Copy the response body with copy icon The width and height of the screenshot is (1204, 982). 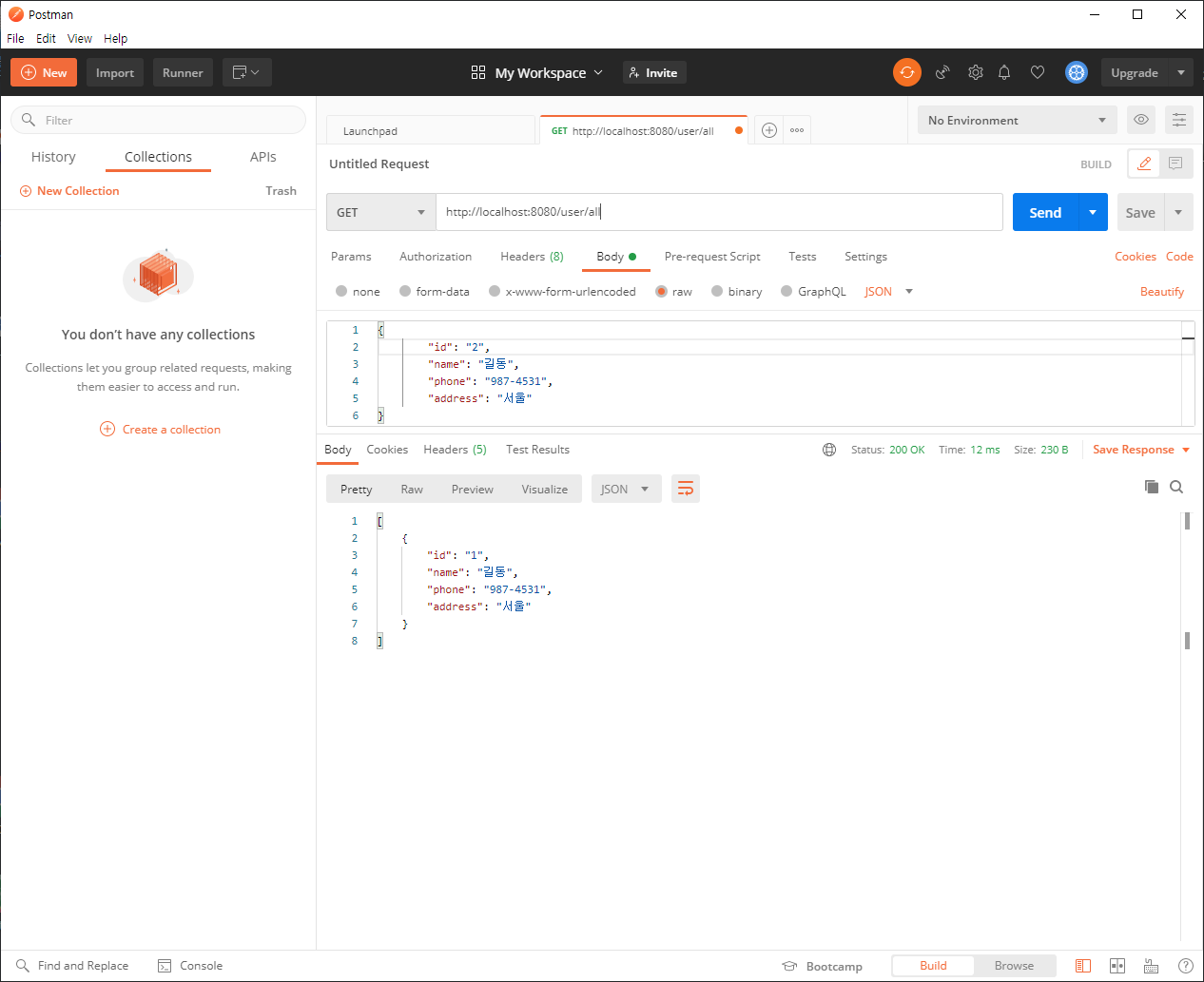1152,487
